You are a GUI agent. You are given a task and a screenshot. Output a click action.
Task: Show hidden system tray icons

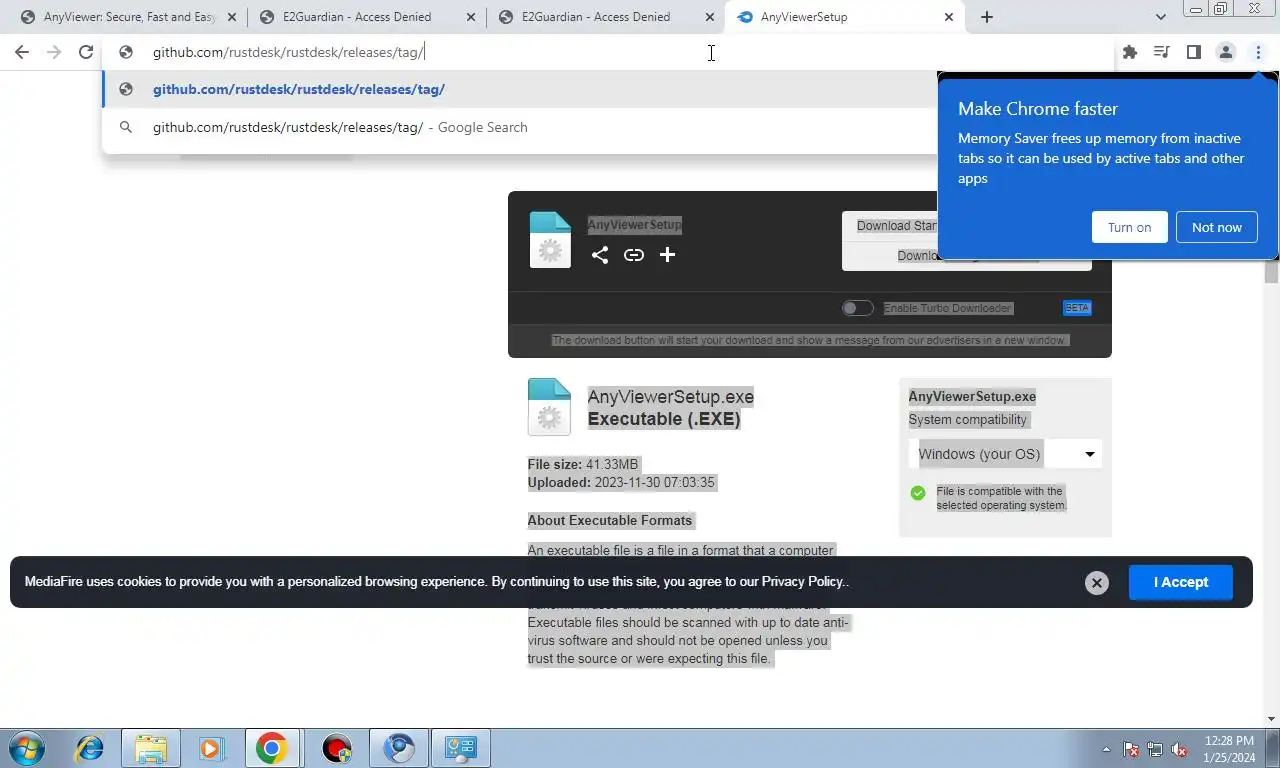pyautogui.click(x=1106, y=749)
